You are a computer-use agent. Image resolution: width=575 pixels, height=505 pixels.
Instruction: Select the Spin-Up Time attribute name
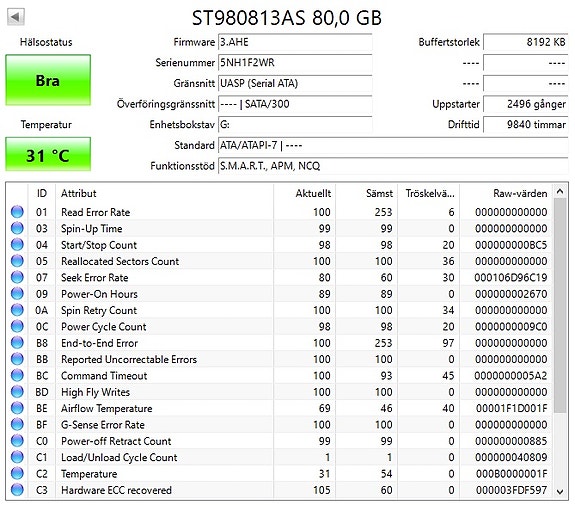[x=92, y=229]
